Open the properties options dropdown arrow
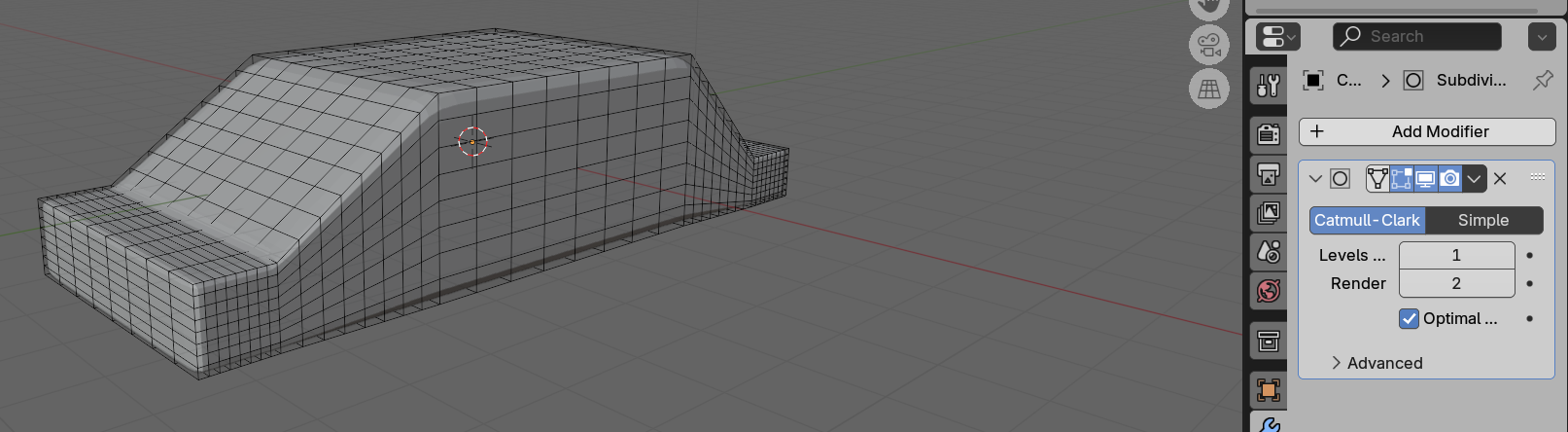The image size is (1568, 432). (1542, 37)
